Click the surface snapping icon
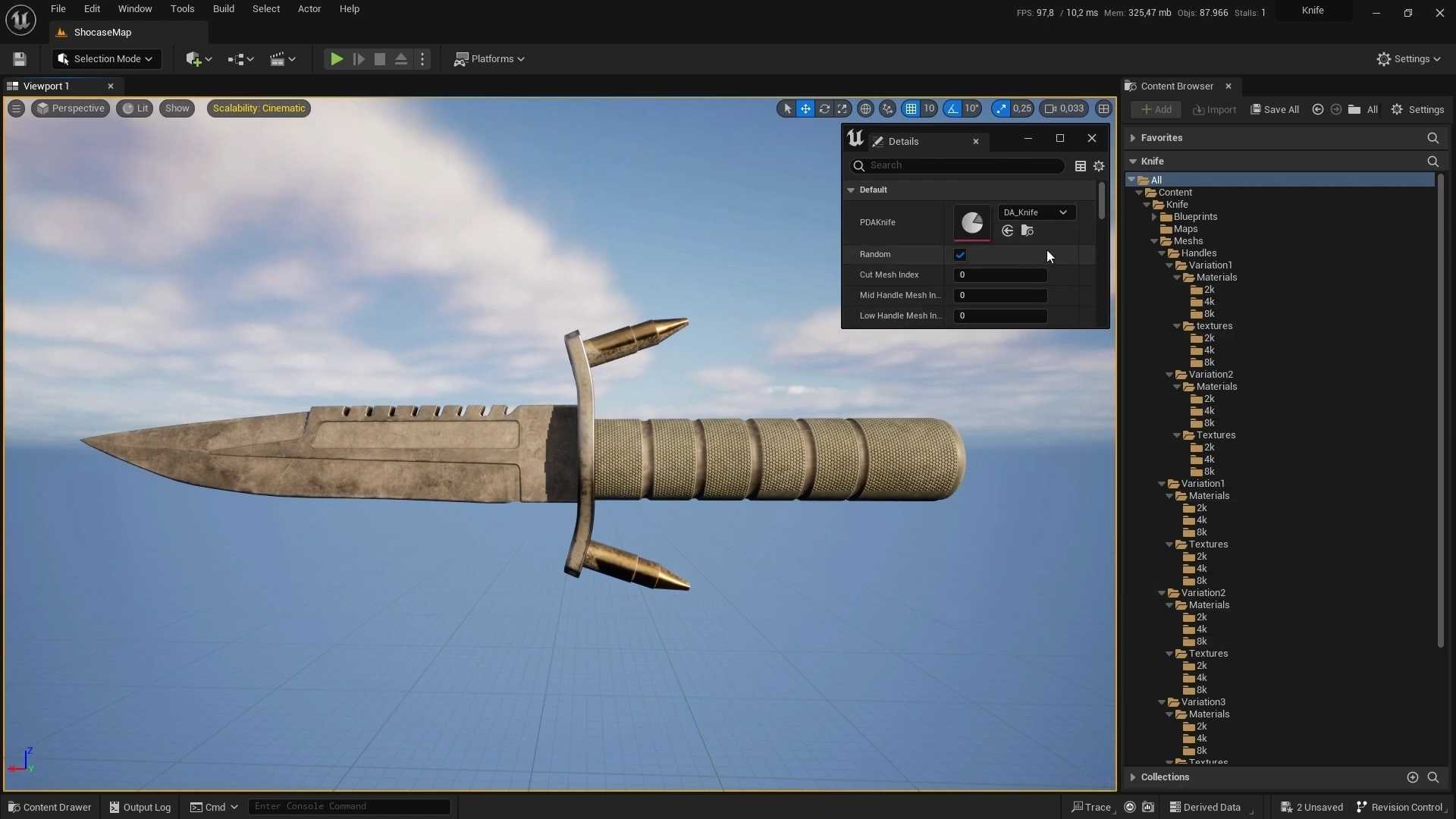The image size is (1456, 819). coord(887,108)
